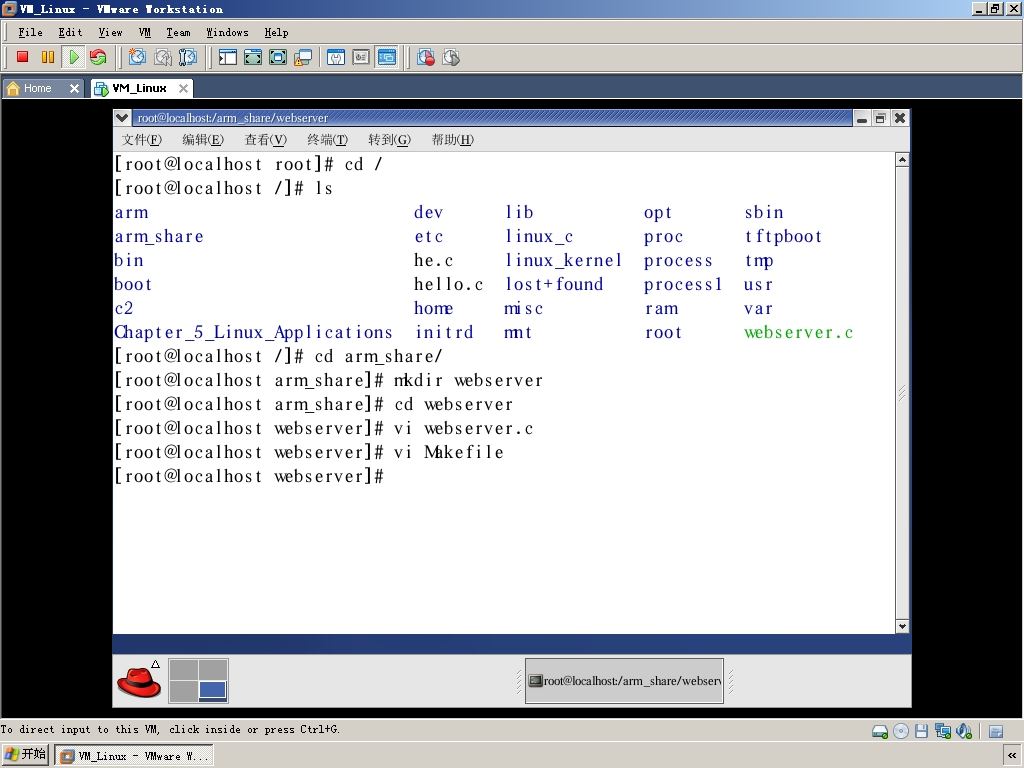Click the sound device status icon
The image size is (1024, 768).
(x=963, y=731)
